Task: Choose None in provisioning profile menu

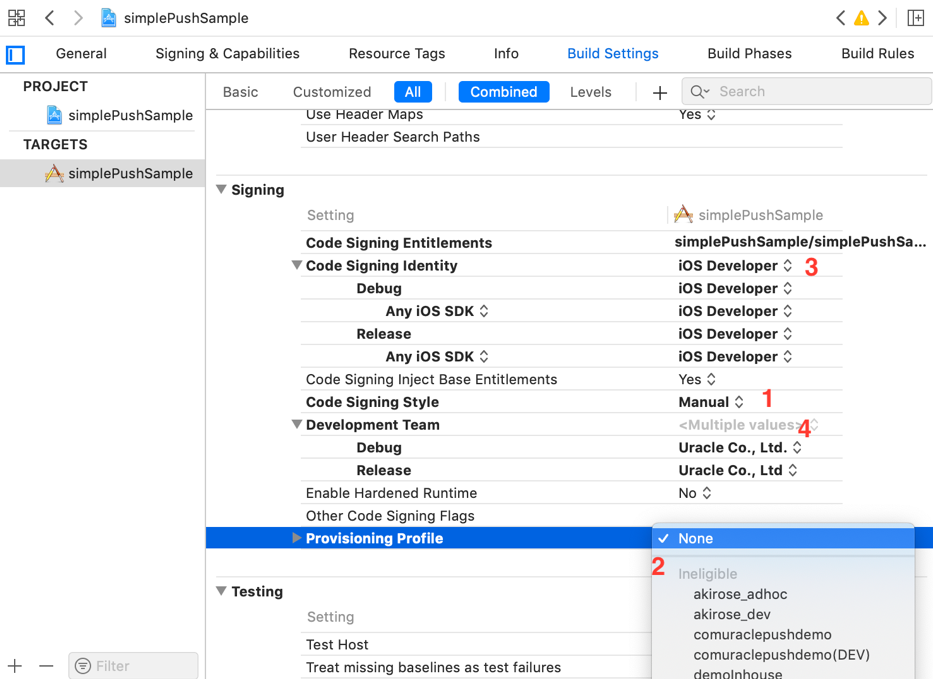Action: [783, 539]
